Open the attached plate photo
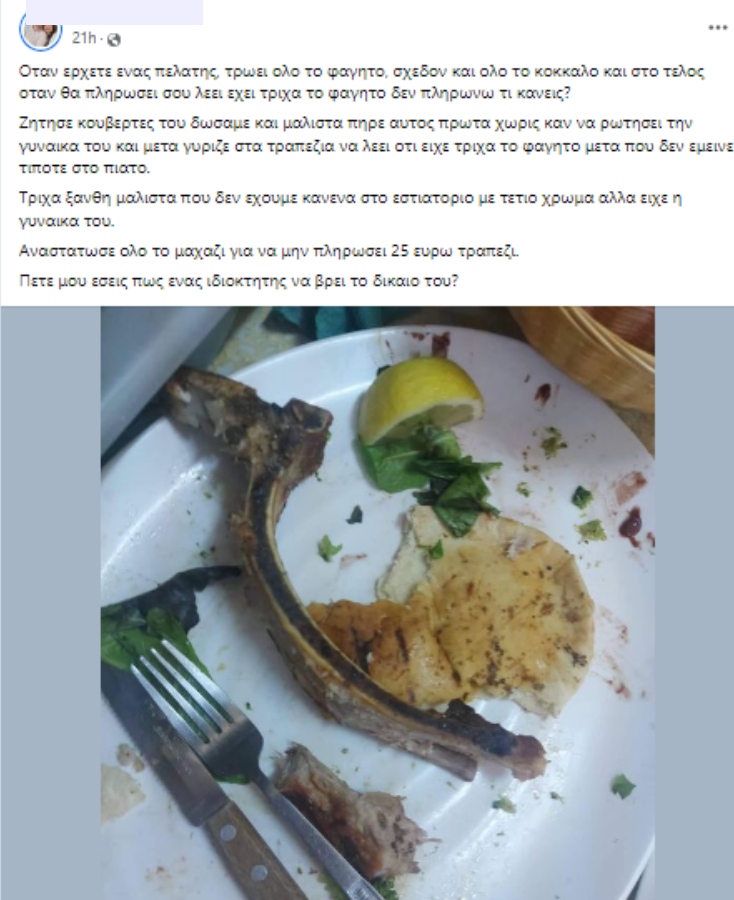The height and width of the screenshot is (900, 734). coord(378,603)
